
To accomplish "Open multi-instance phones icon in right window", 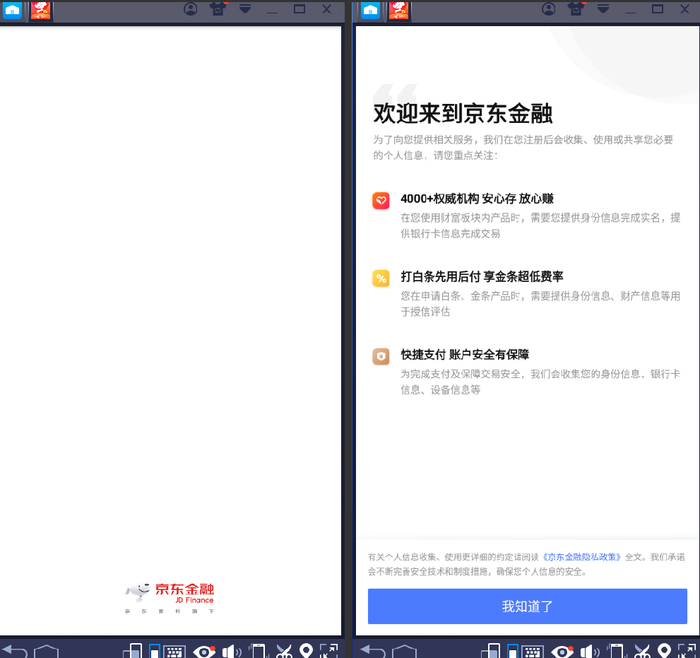I will (491, 651).
